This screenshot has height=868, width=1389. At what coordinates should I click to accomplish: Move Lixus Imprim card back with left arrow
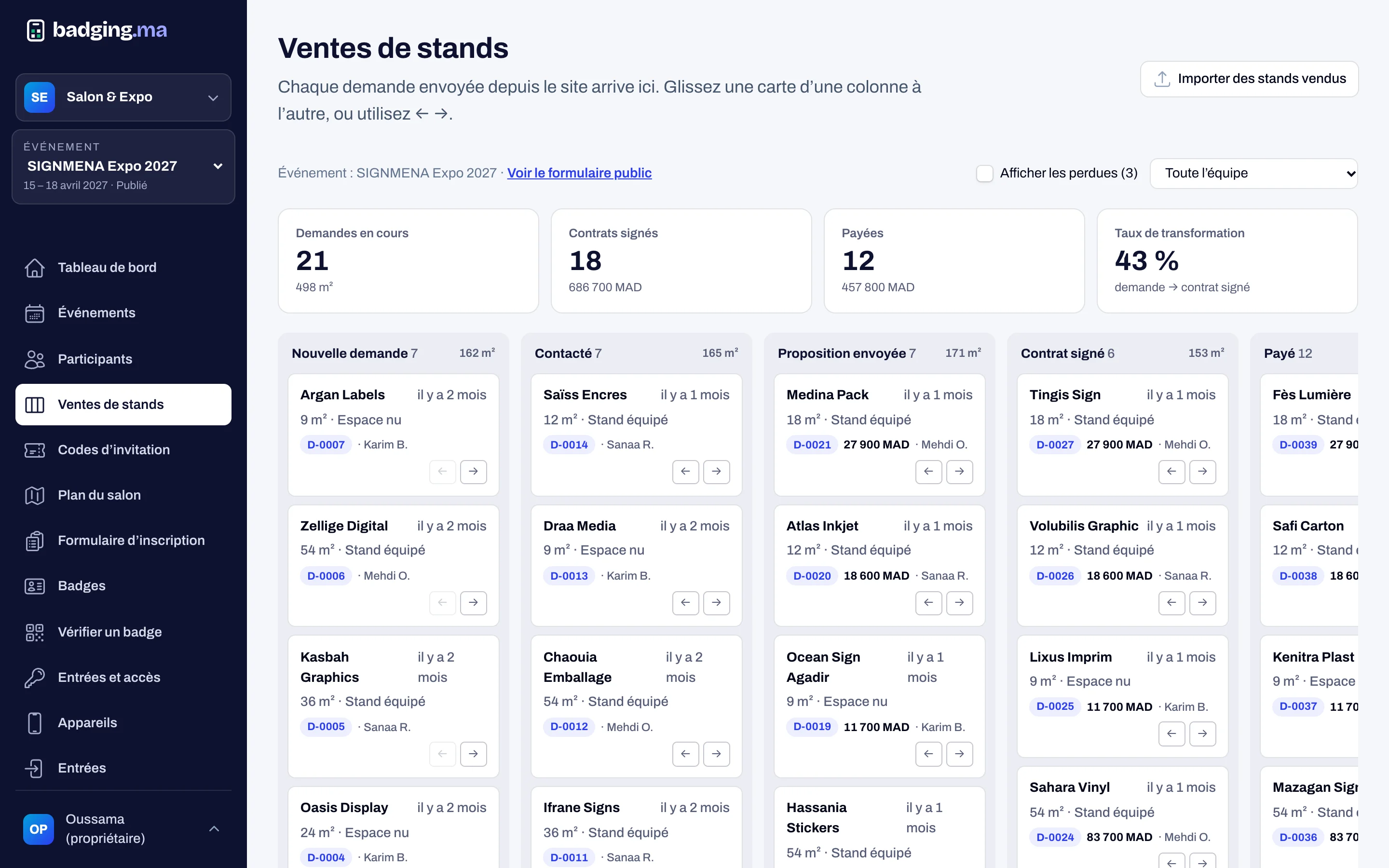point(1171,733)
